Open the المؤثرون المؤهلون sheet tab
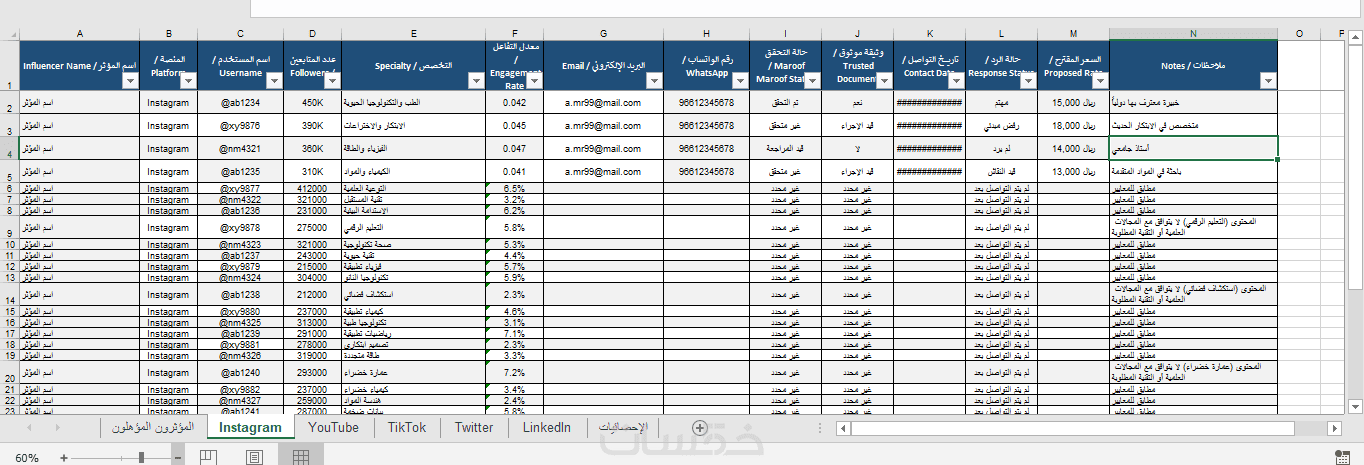The image size is (1364, 465). point(151,427)
